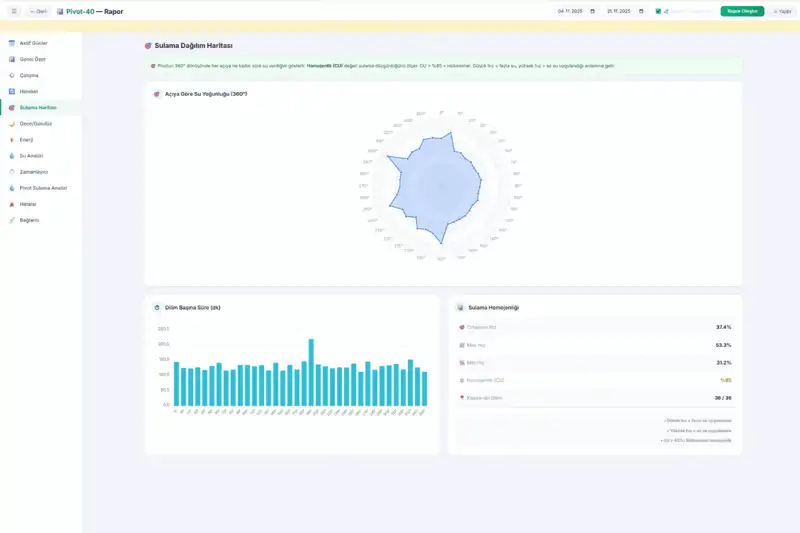Click the Rapor Oluştur button
Screen dimensions: 800x533
tap(744, 11)
